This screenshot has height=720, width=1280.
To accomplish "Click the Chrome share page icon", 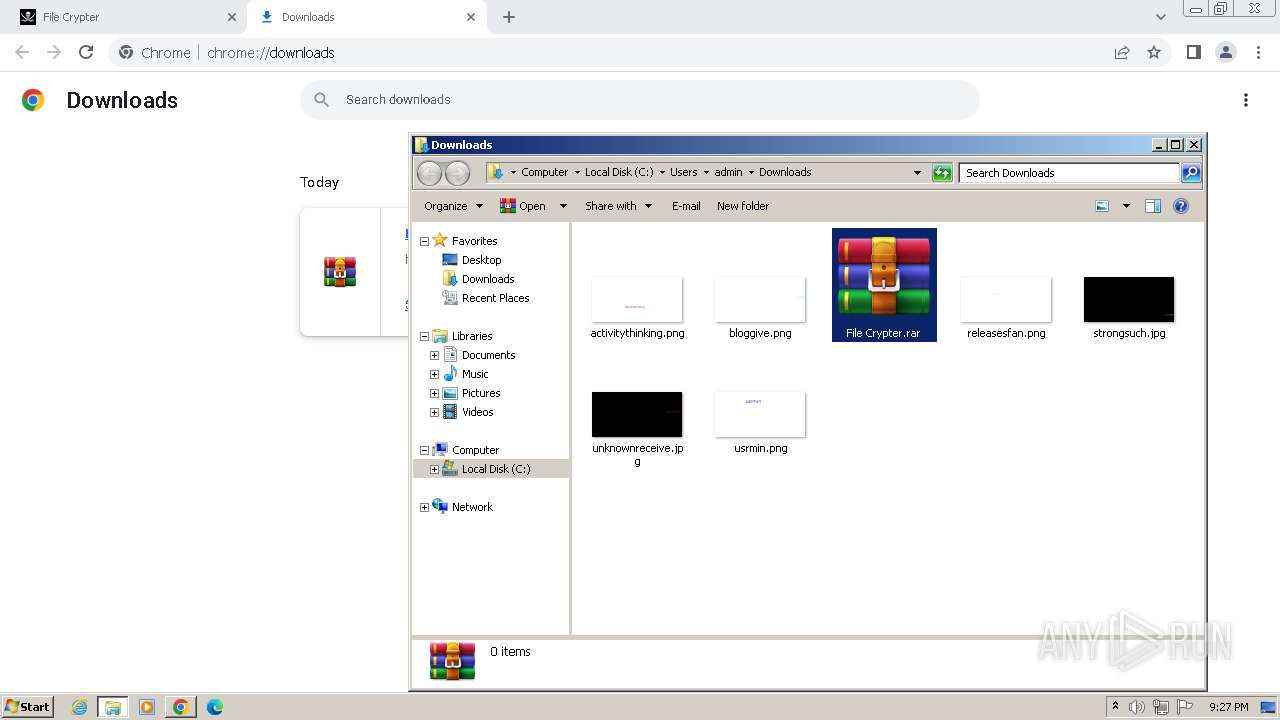I will click(1122, 52).
